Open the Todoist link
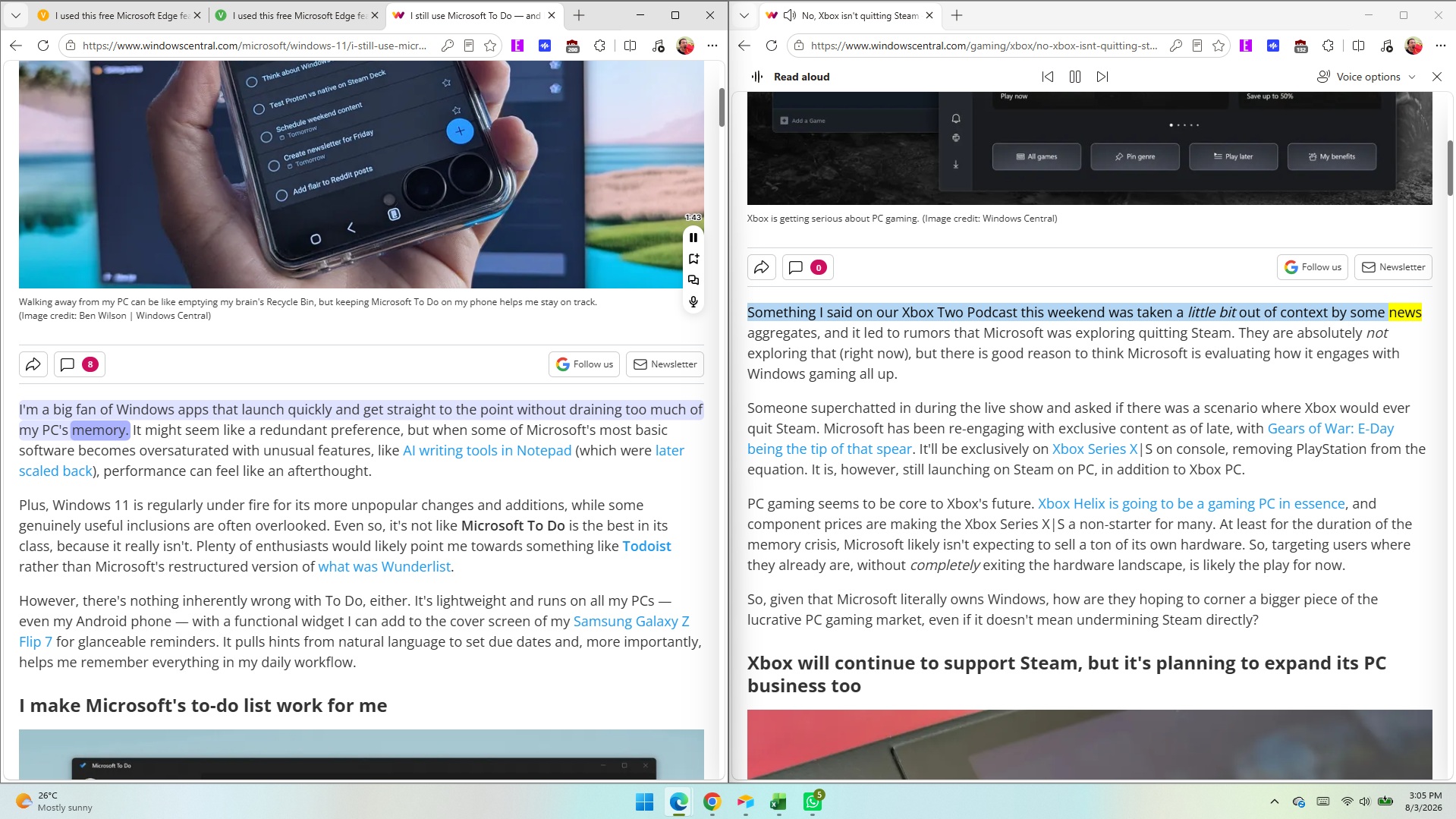 click(646, 546)
